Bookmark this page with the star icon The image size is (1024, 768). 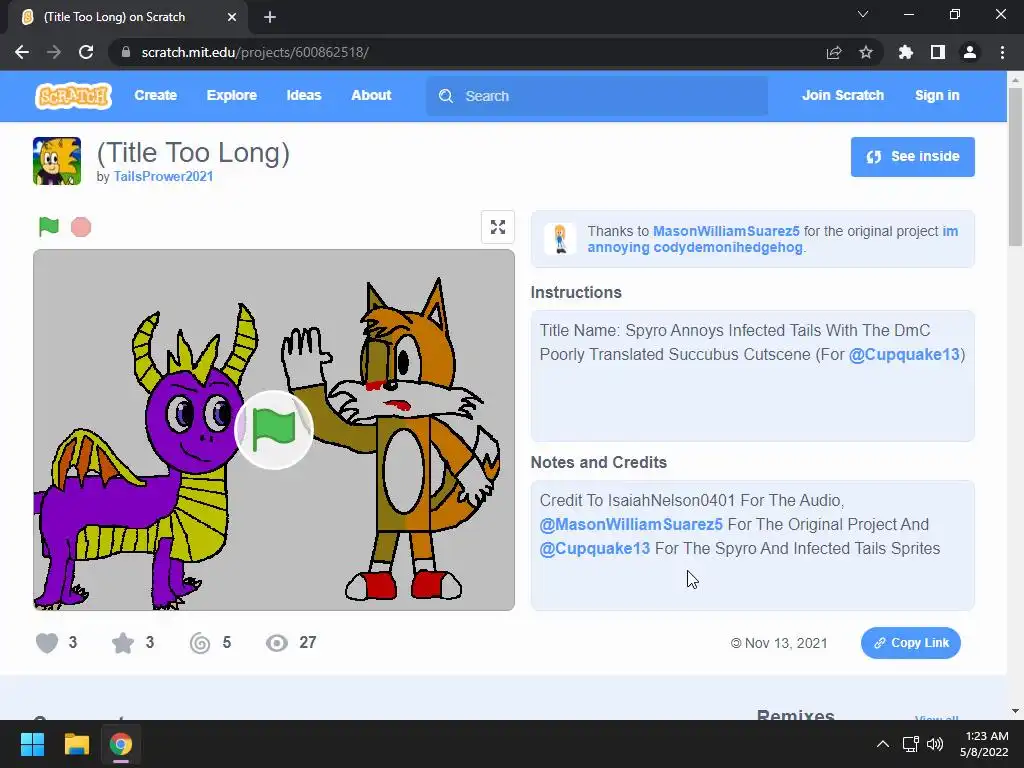tap(866, 52)
